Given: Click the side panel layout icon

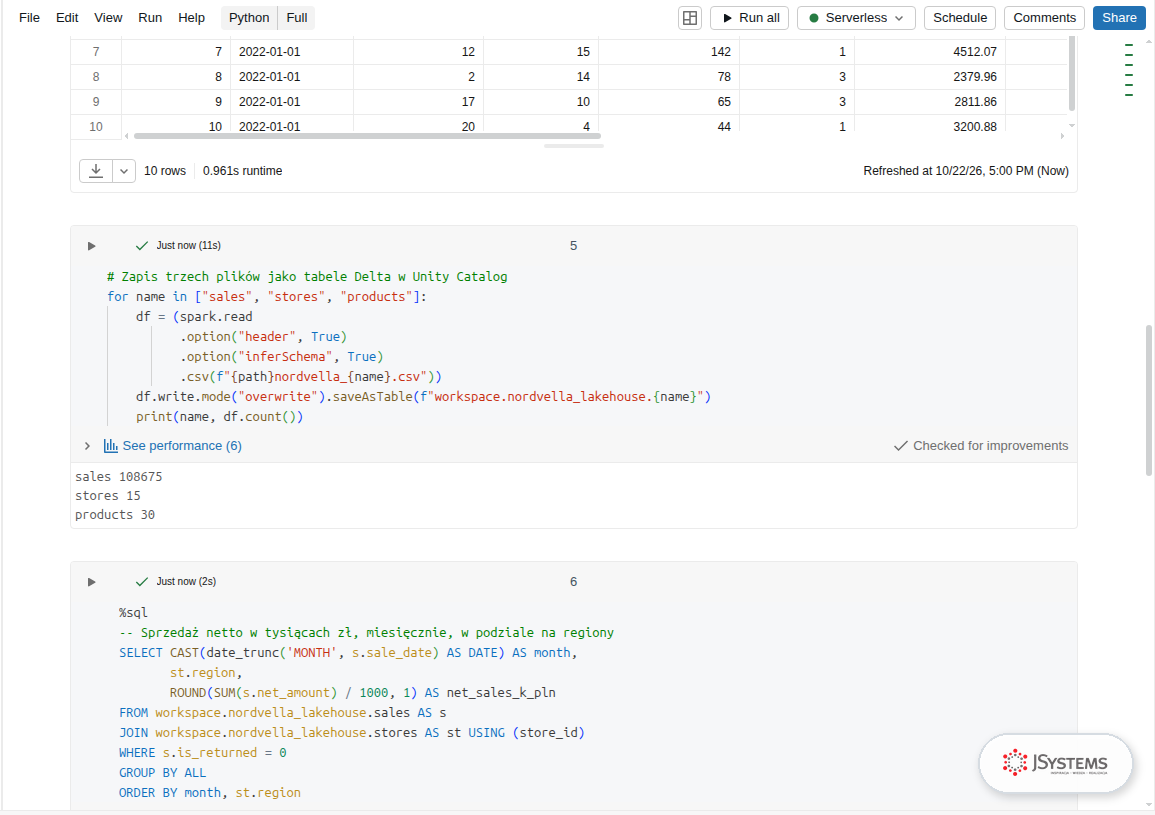Looking at the screenshot, I should point(689,18).
